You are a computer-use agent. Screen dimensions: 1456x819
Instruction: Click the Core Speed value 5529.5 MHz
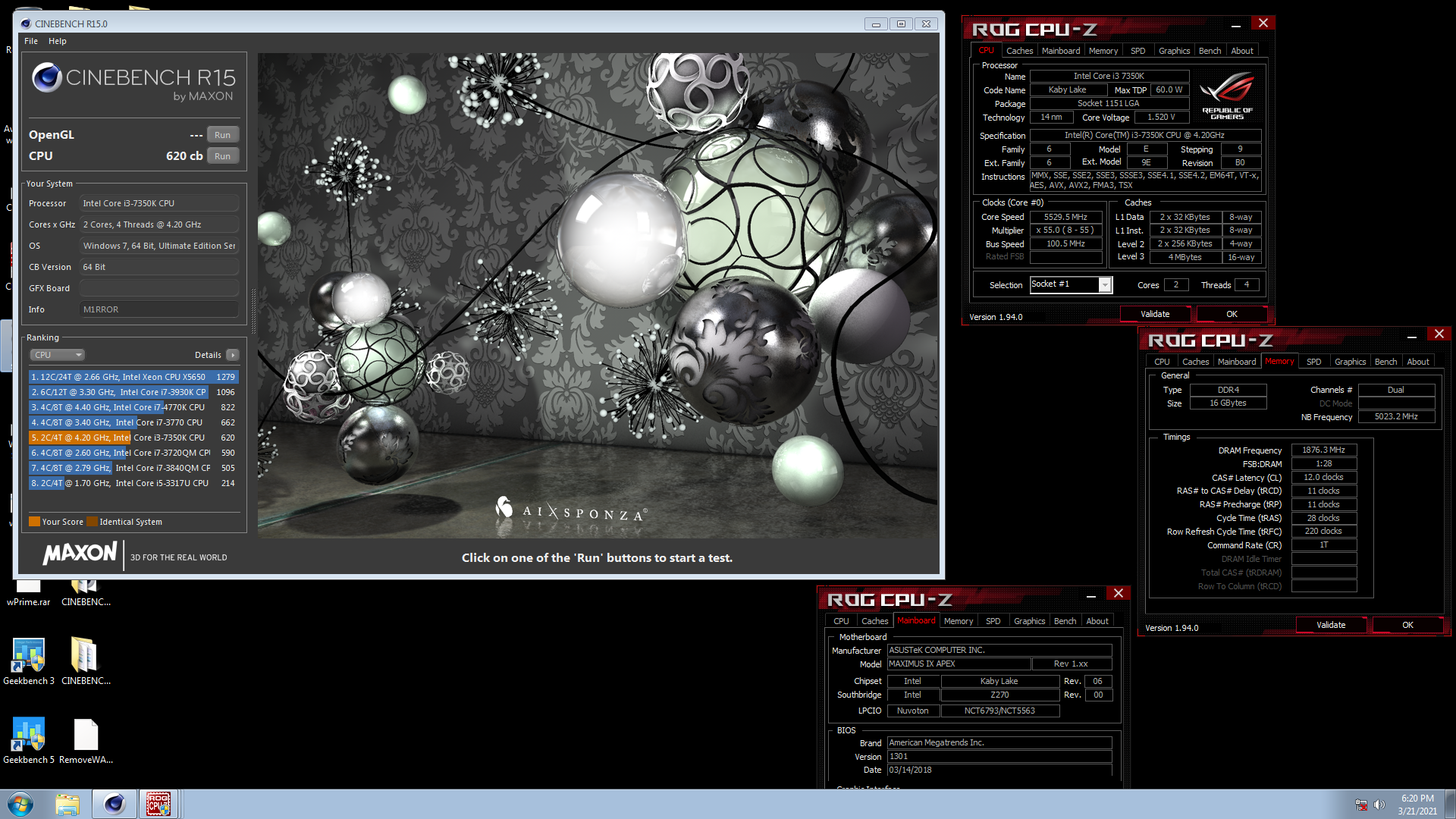click(1065, 217)
